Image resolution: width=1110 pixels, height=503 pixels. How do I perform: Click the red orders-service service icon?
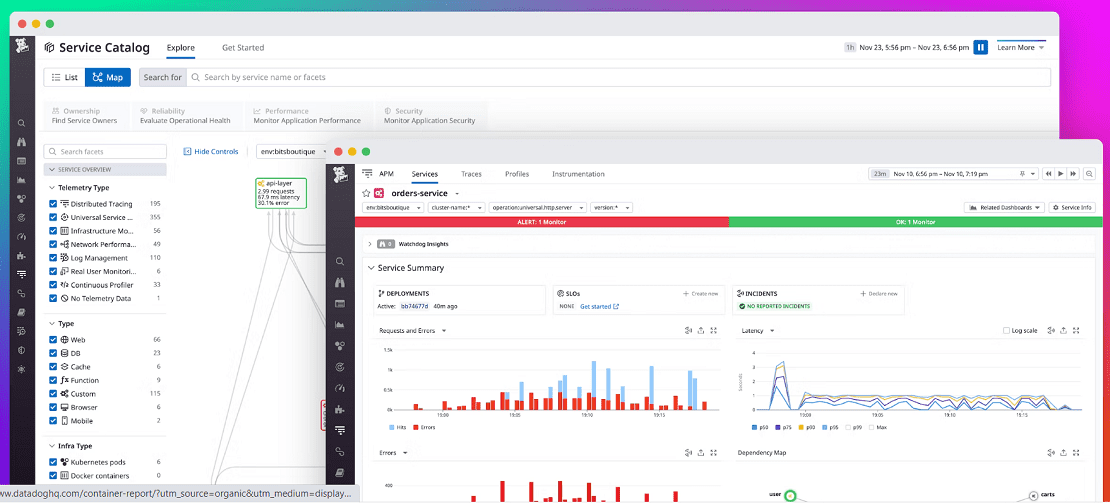pyautogui.click(x=379, y=193)
